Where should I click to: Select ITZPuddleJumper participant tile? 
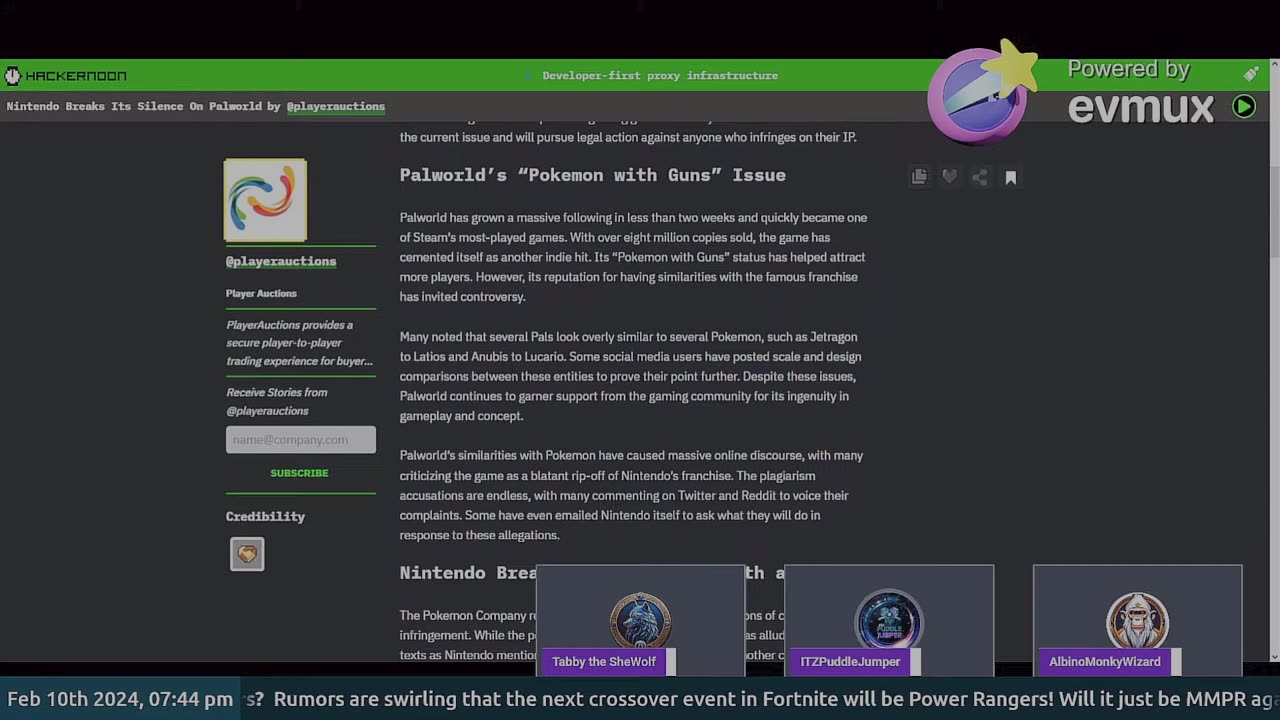click(x=889, y=620)
